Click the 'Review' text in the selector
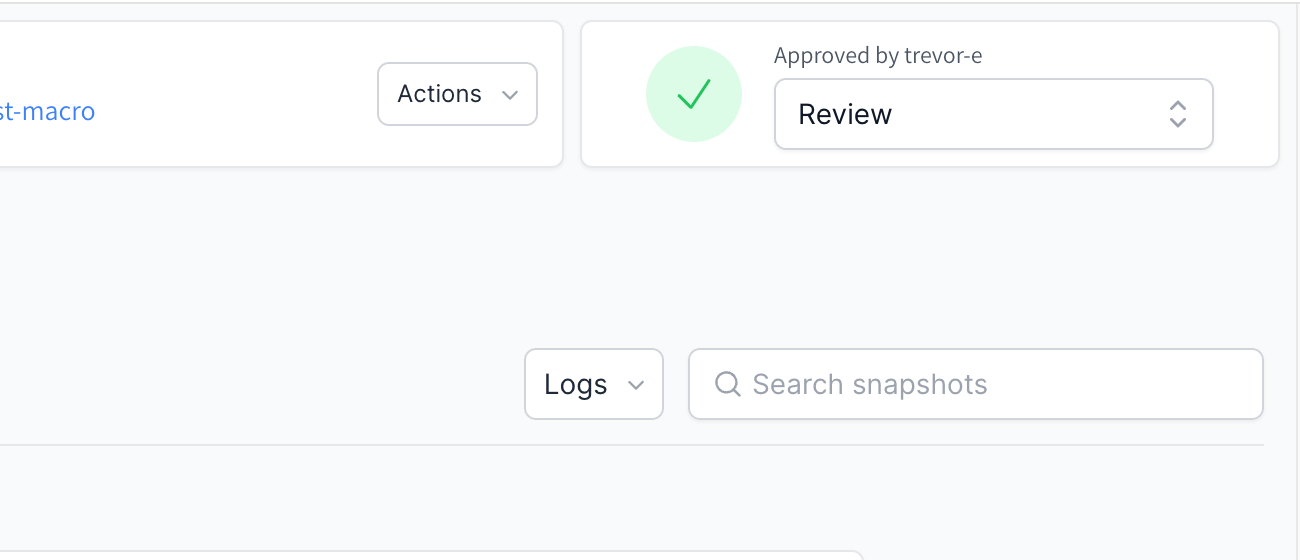Screen dimensions: 1300x560 tap(845, 114)
